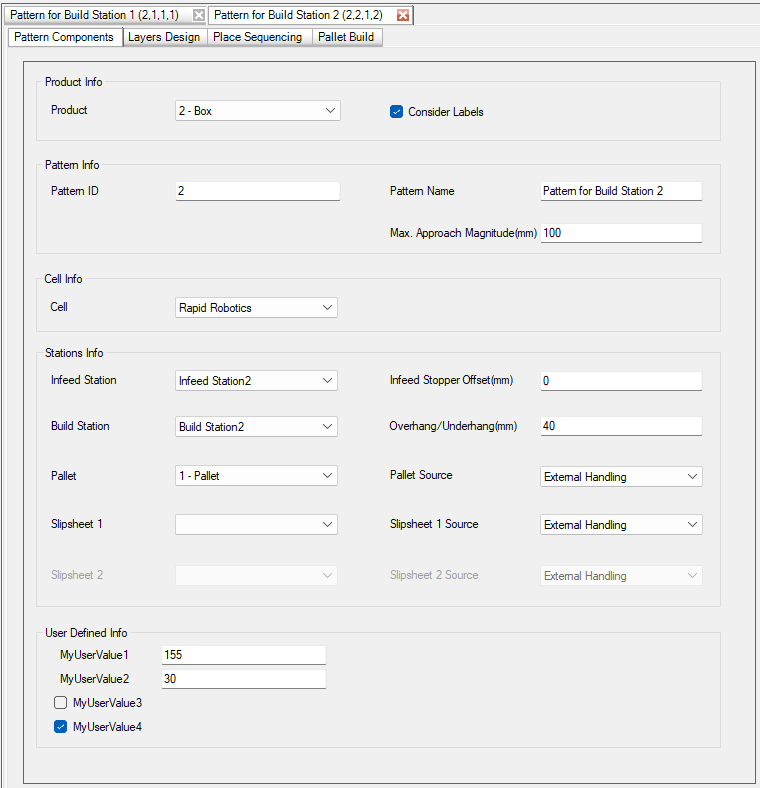Click the Pattern ID input field
This screenshot has height=788, width=760.
tap(258, 191)
